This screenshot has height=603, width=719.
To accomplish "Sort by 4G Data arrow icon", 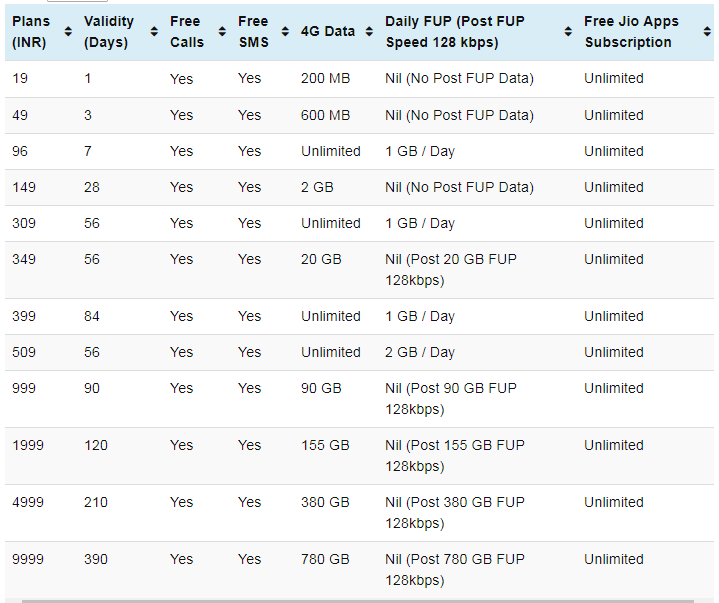I will point(369,31).
